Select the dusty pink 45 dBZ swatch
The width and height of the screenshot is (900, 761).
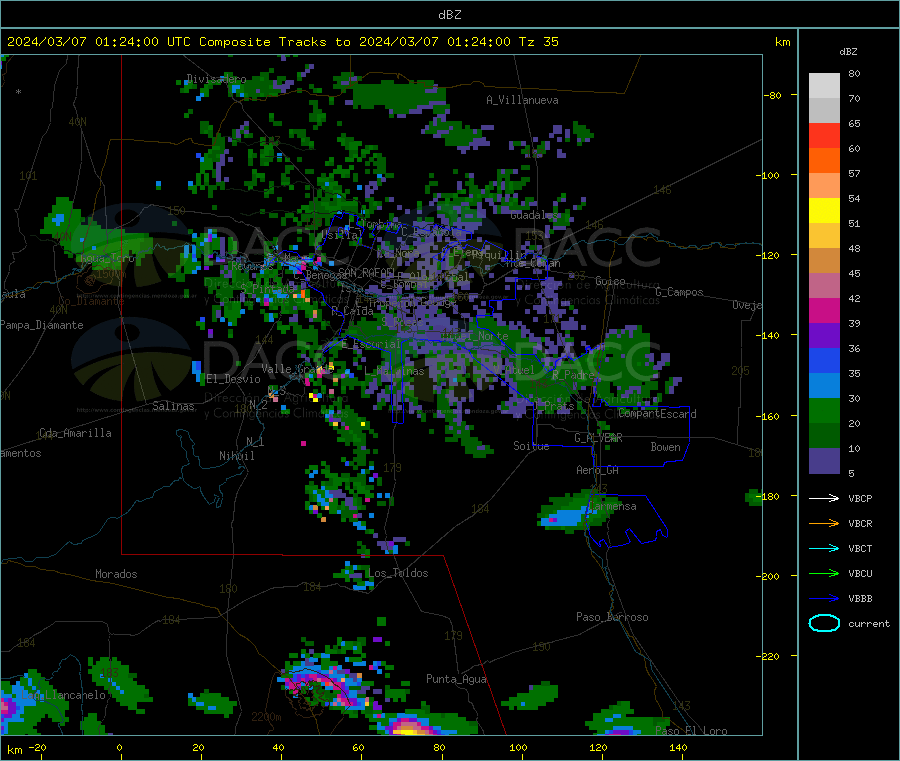[x=824, y=286]
